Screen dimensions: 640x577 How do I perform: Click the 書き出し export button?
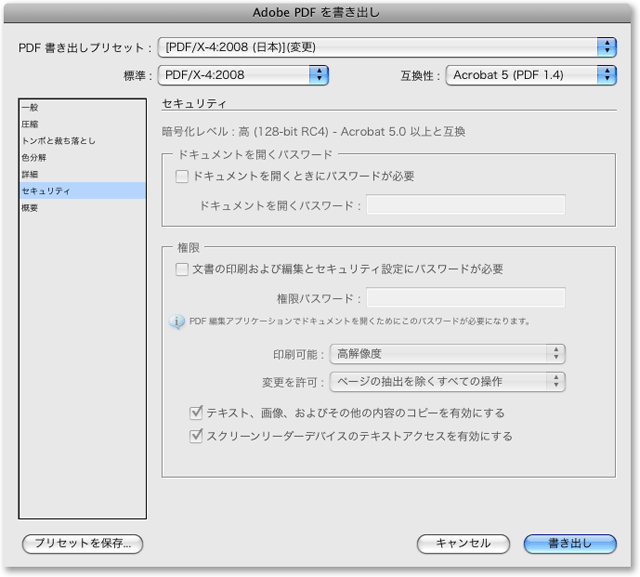point(570,543)
